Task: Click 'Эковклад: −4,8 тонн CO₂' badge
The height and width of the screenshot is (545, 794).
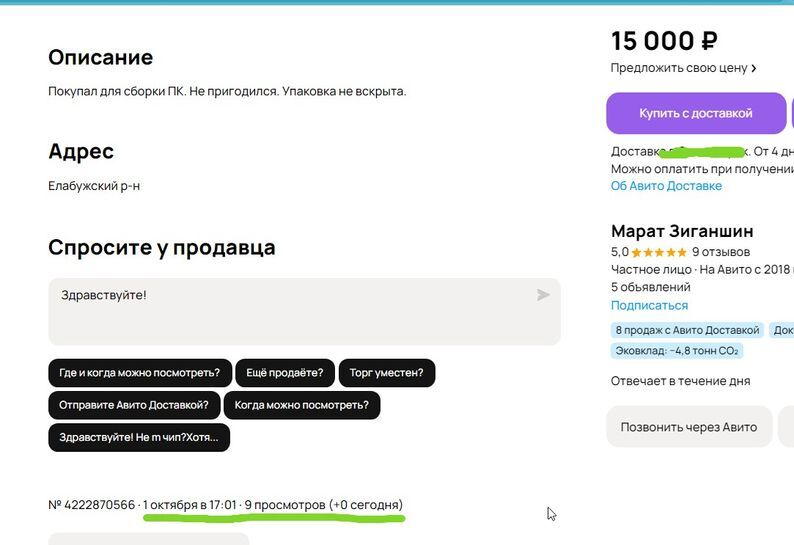Action: 677,351
